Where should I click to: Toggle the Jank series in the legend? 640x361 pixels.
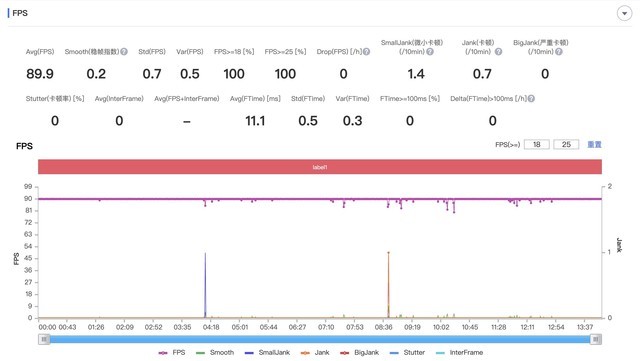[315, 352]
